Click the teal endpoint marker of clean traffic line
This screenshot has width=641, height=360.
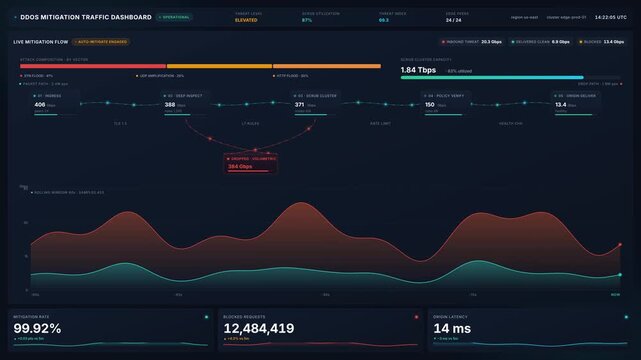point(620,275)
